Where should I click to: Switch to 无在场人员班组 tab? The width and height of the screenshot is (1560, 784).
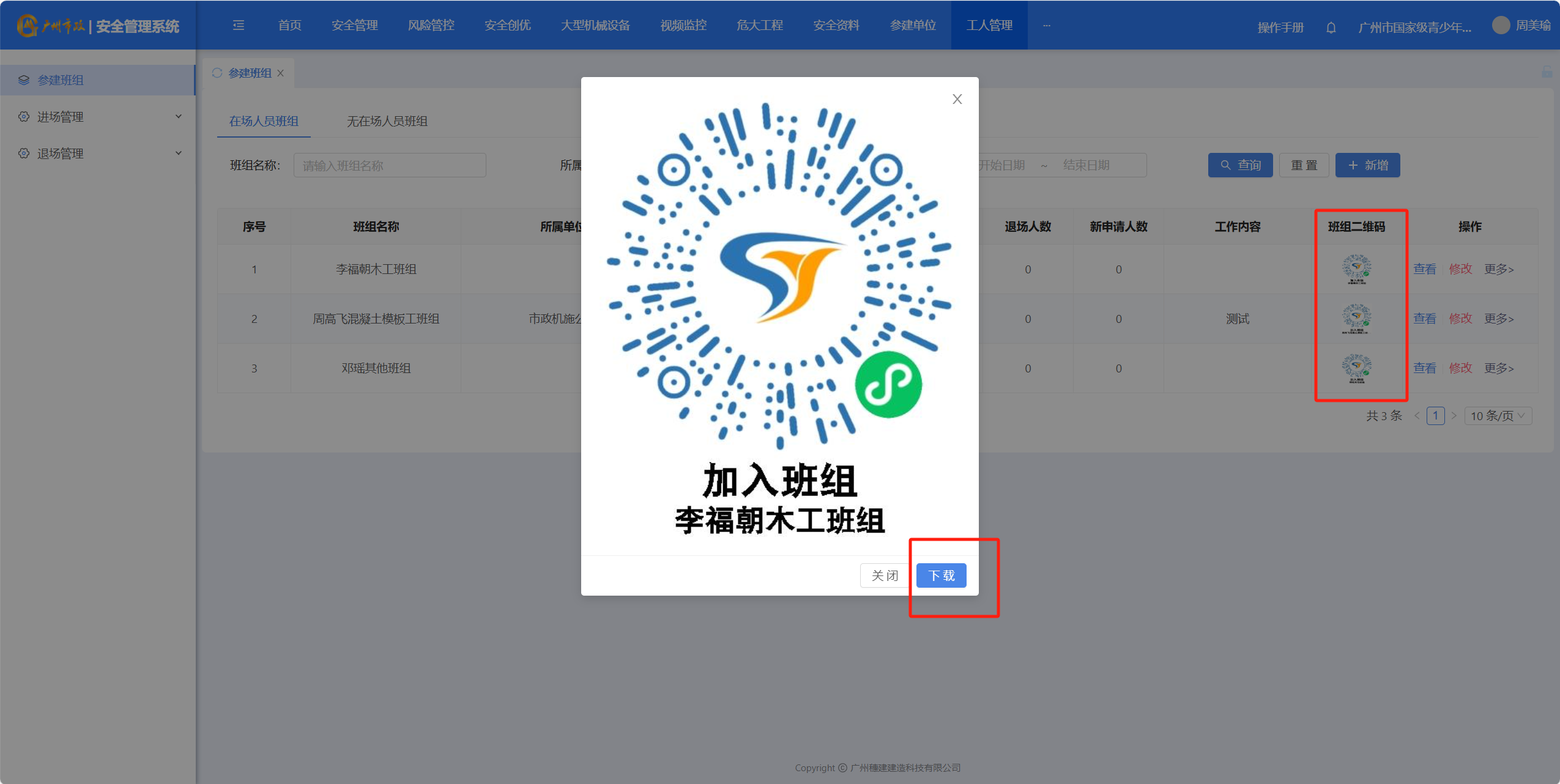(x=387, y=121)
